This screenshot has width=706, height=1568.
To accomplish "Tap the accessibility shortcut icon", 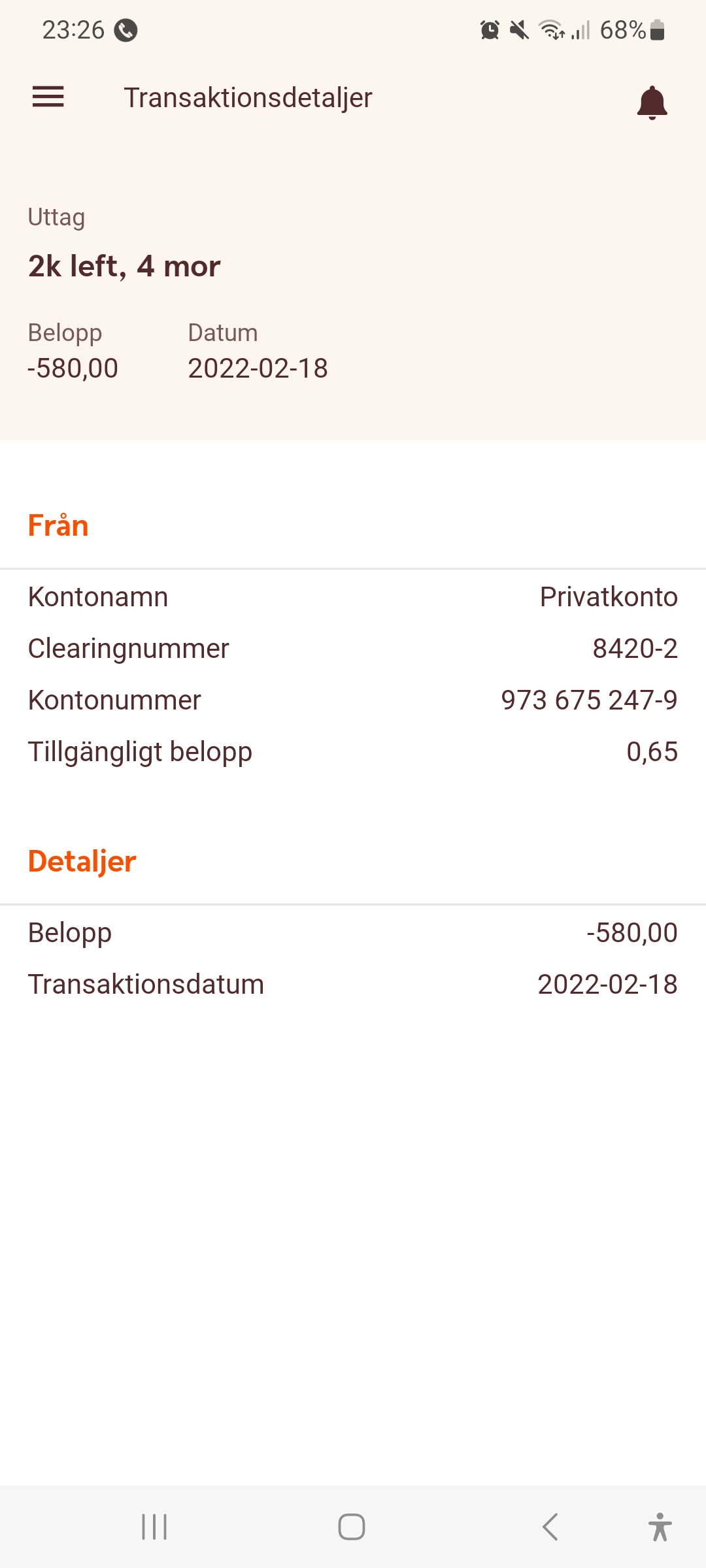I will [660, 1527].
